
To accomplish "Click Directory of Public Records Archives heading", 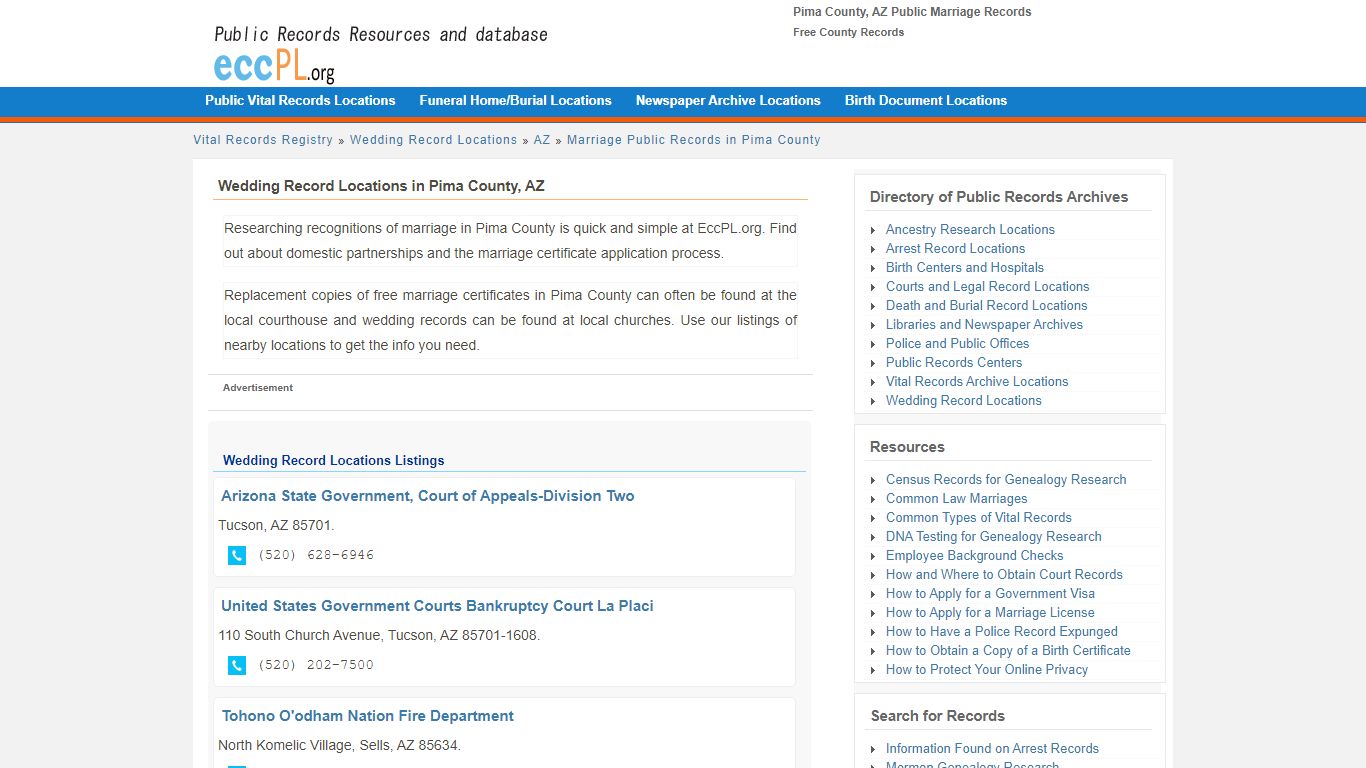I will (x=999, y=197).
